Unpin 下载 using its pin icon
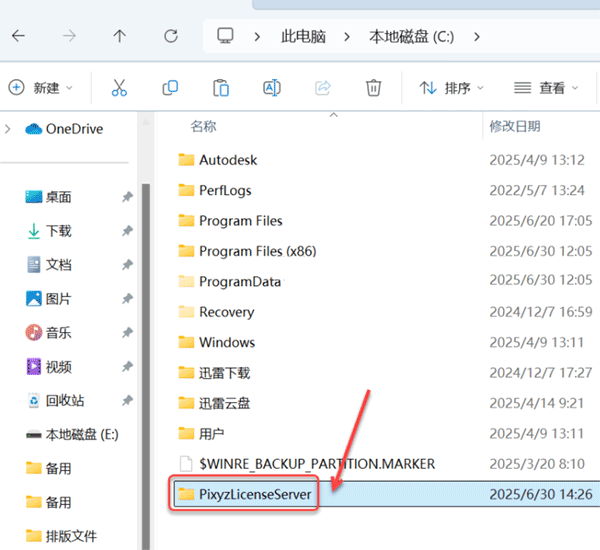Image resolution: width=600 pixels, height=550 pixels. (127, 230)
